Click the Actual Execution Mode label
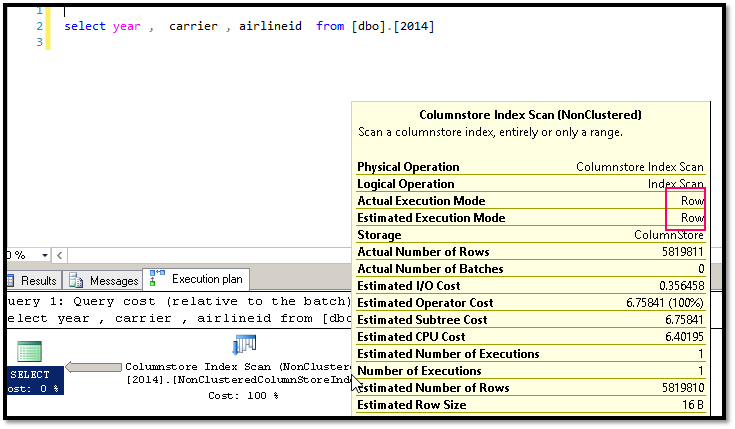735x429 pixels. coord(421,201)
